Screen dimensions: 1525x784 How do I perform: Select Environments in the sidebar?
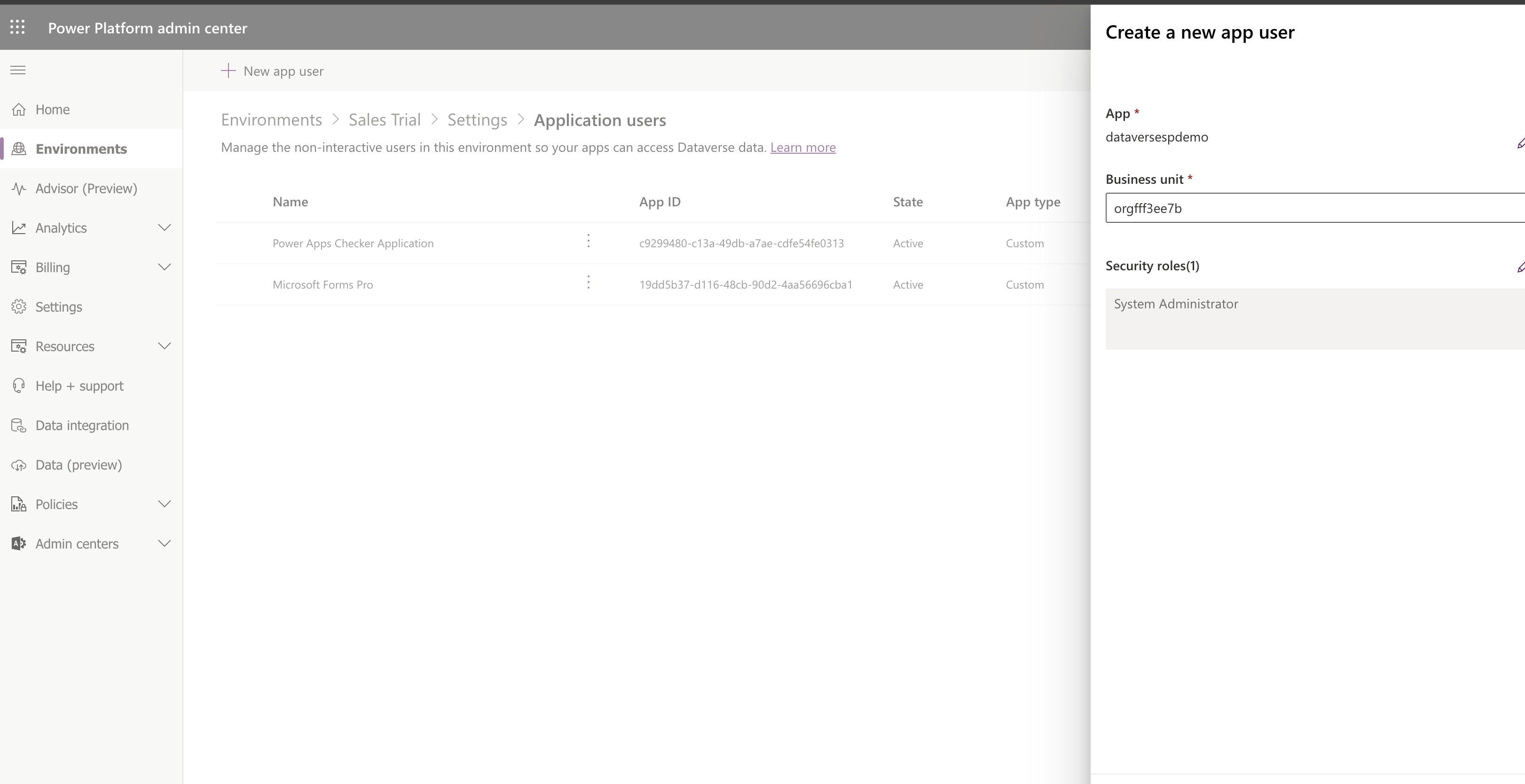coord(91,149)
